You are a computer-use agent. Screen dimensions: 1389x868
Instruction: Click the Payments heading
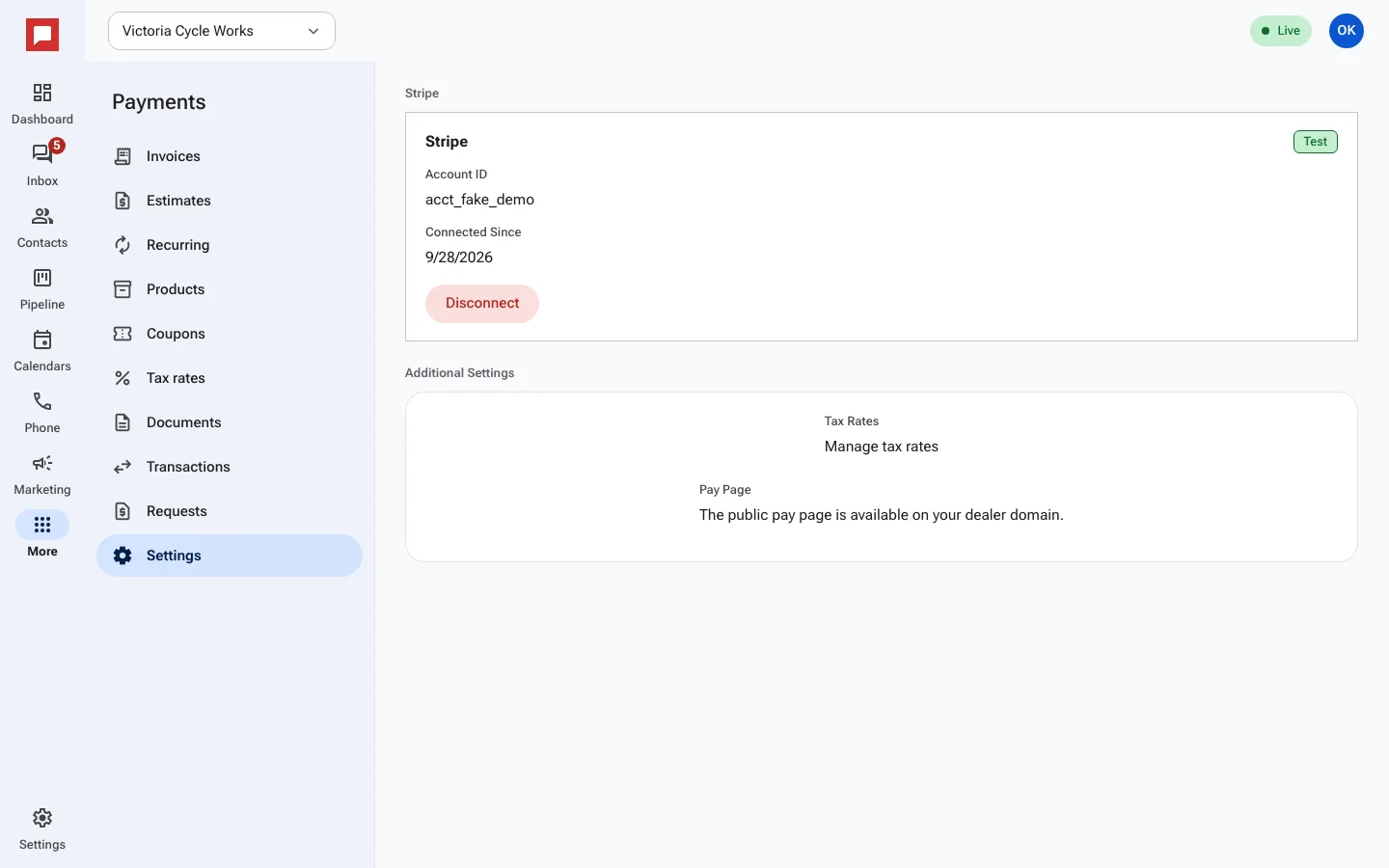pyautogui.click(x=159, y=102)
